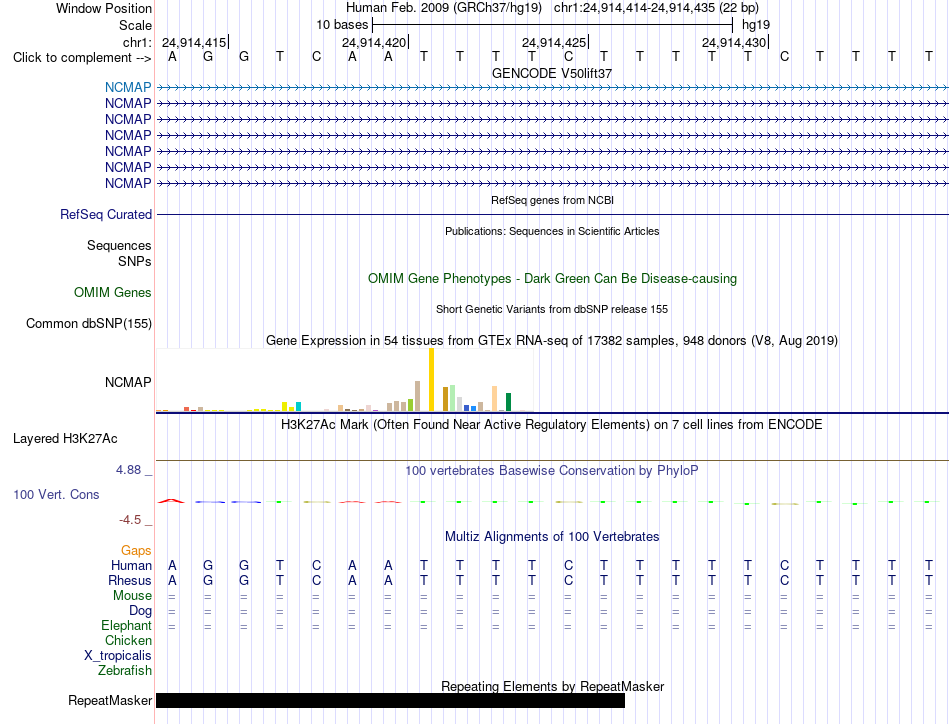Select the Mouse alignment row label
This screenshot has width=950, height=724.
[x=132, y=596]
